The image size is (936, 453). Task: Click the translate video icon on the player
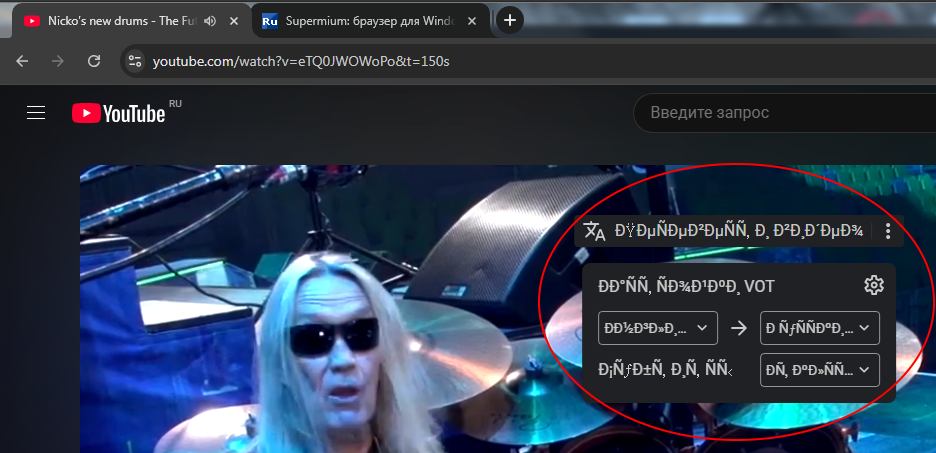[595, 232]
